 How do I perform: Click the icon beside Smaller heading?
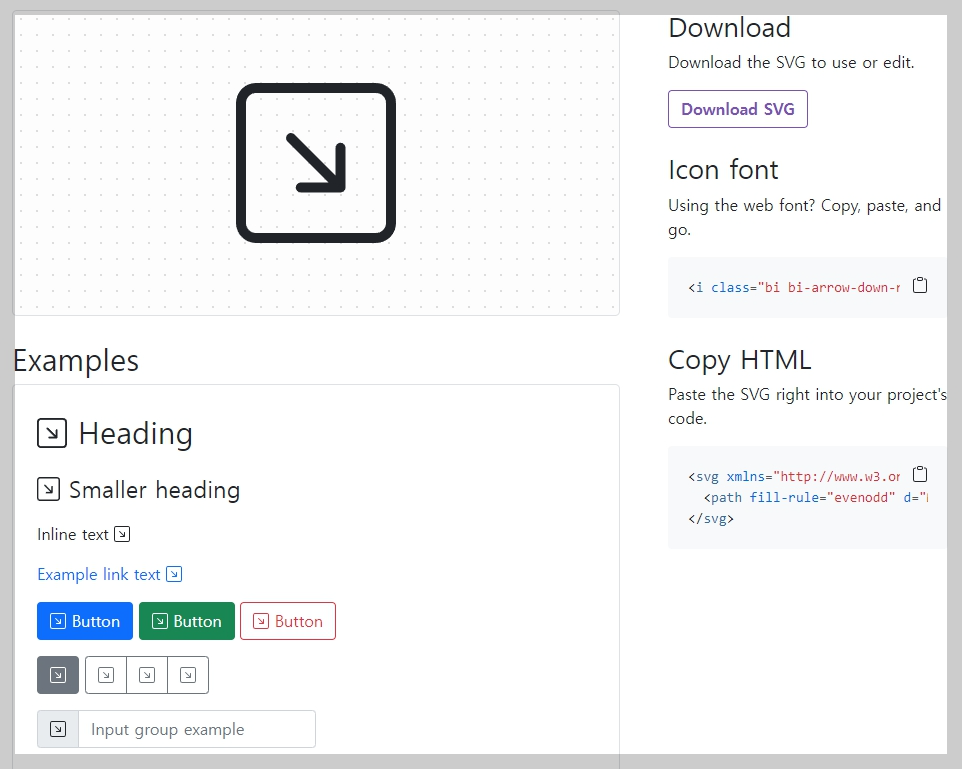(x=48, y=489)
